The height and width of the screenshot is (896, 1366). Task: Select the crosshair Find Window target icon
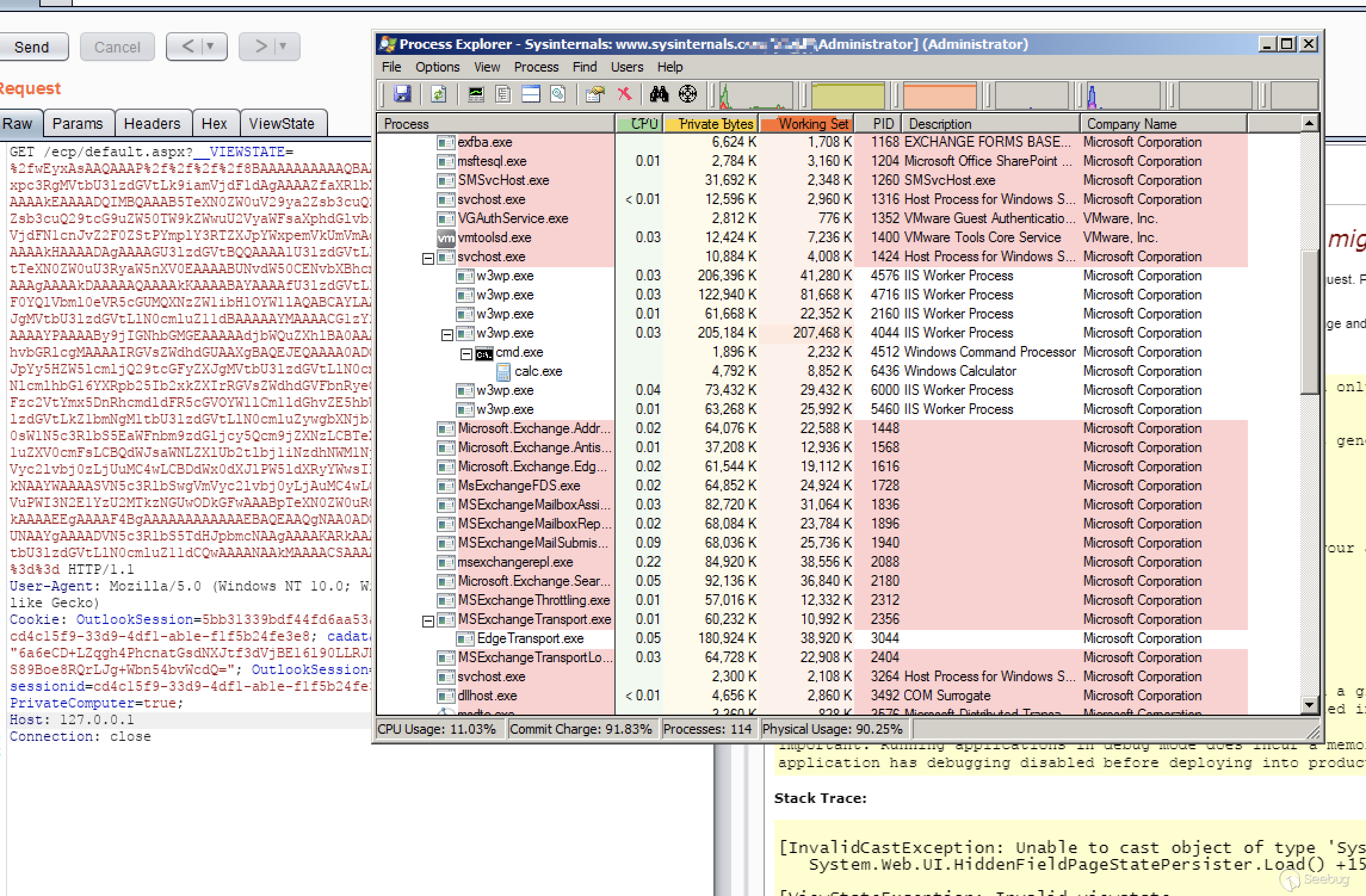pyautogui.click(x=688, y=94)
